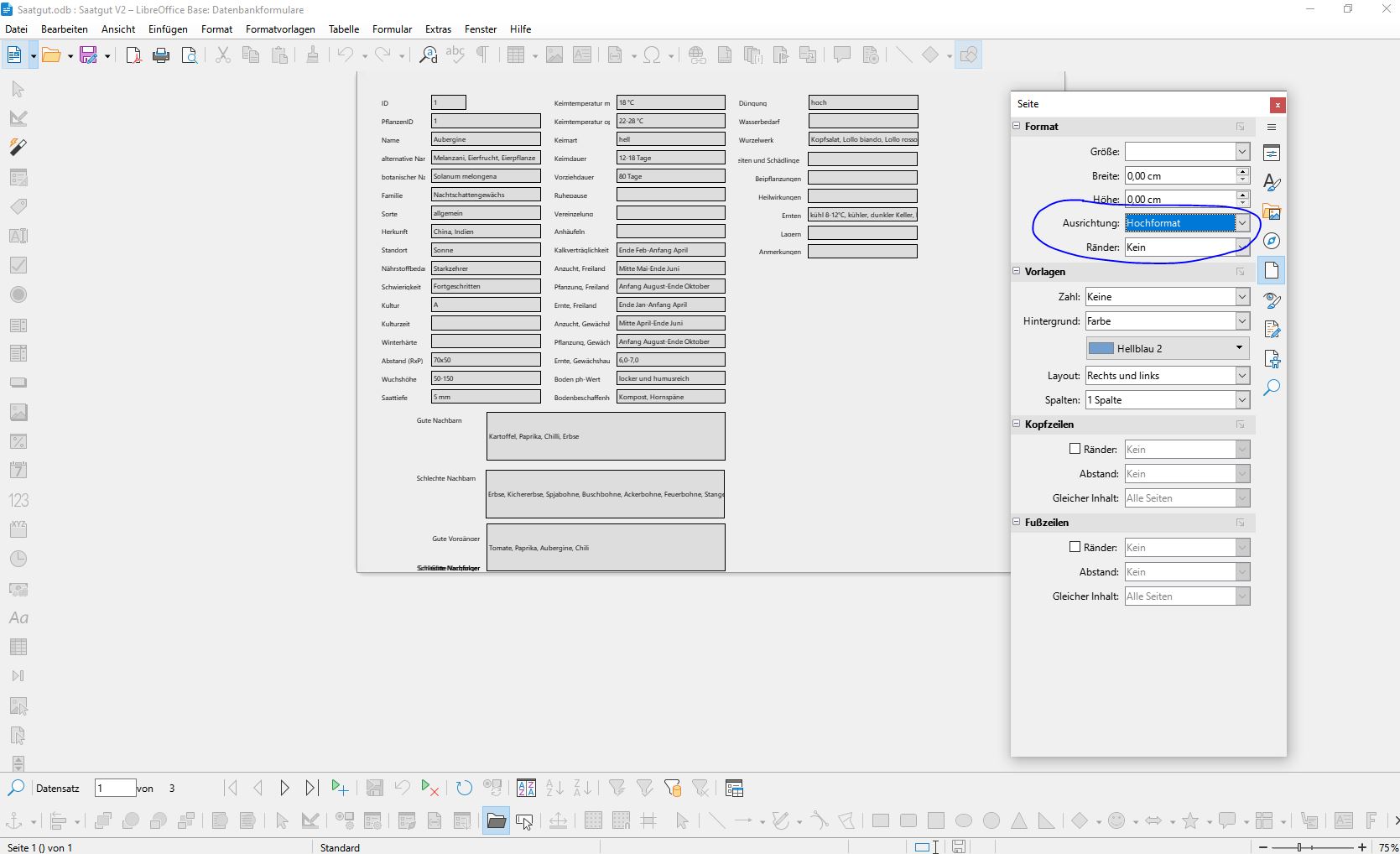1400x854 pixels.
Task: Open sidebar Navigator deck icon
Action: pos(1272,241)
